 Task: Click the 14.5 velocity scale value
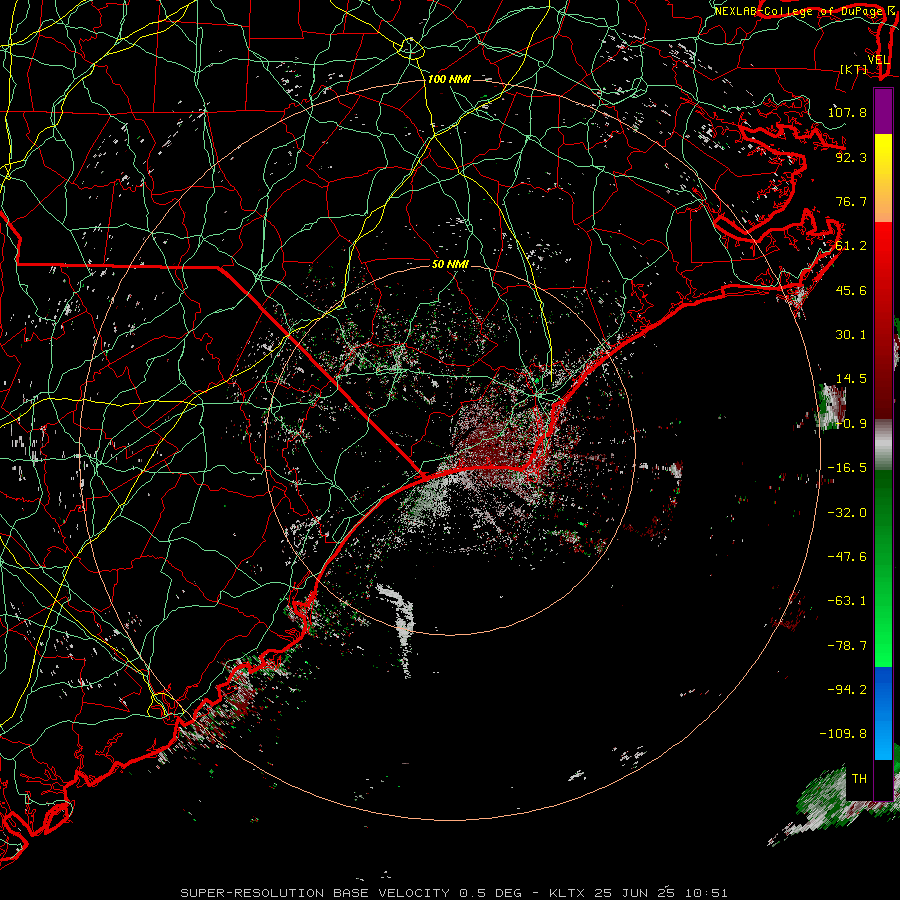click(851, 379)
